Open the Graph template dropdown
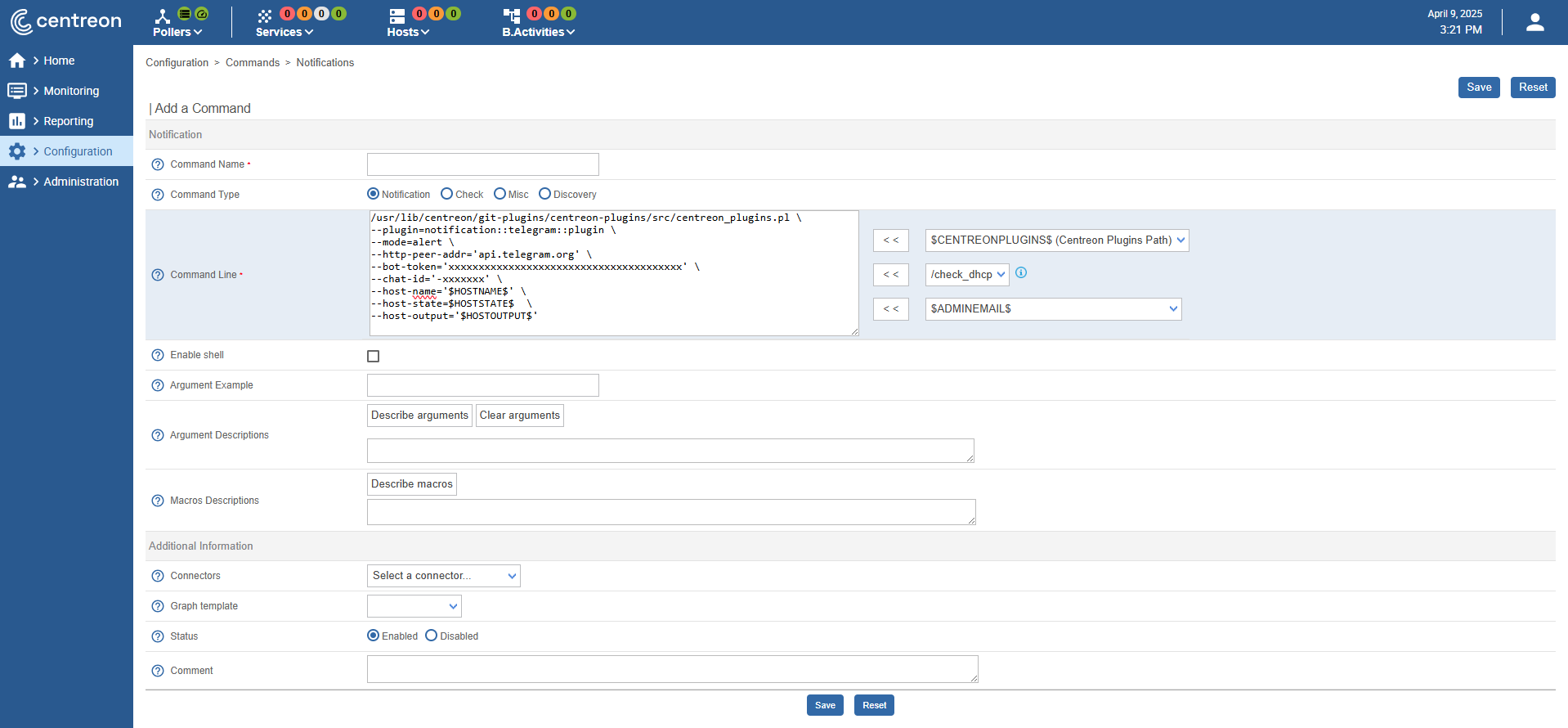The image size is (1568, 728). tap(414, 606)
